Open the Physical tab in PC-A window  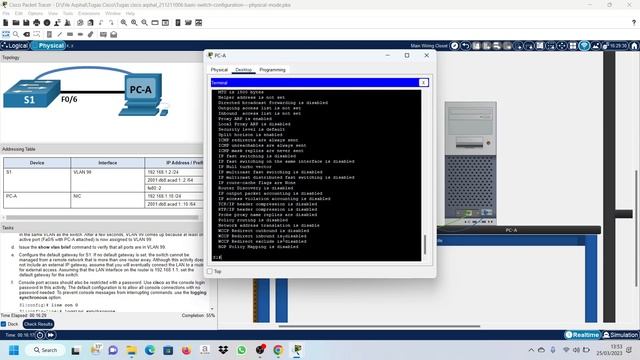(219, 70)
